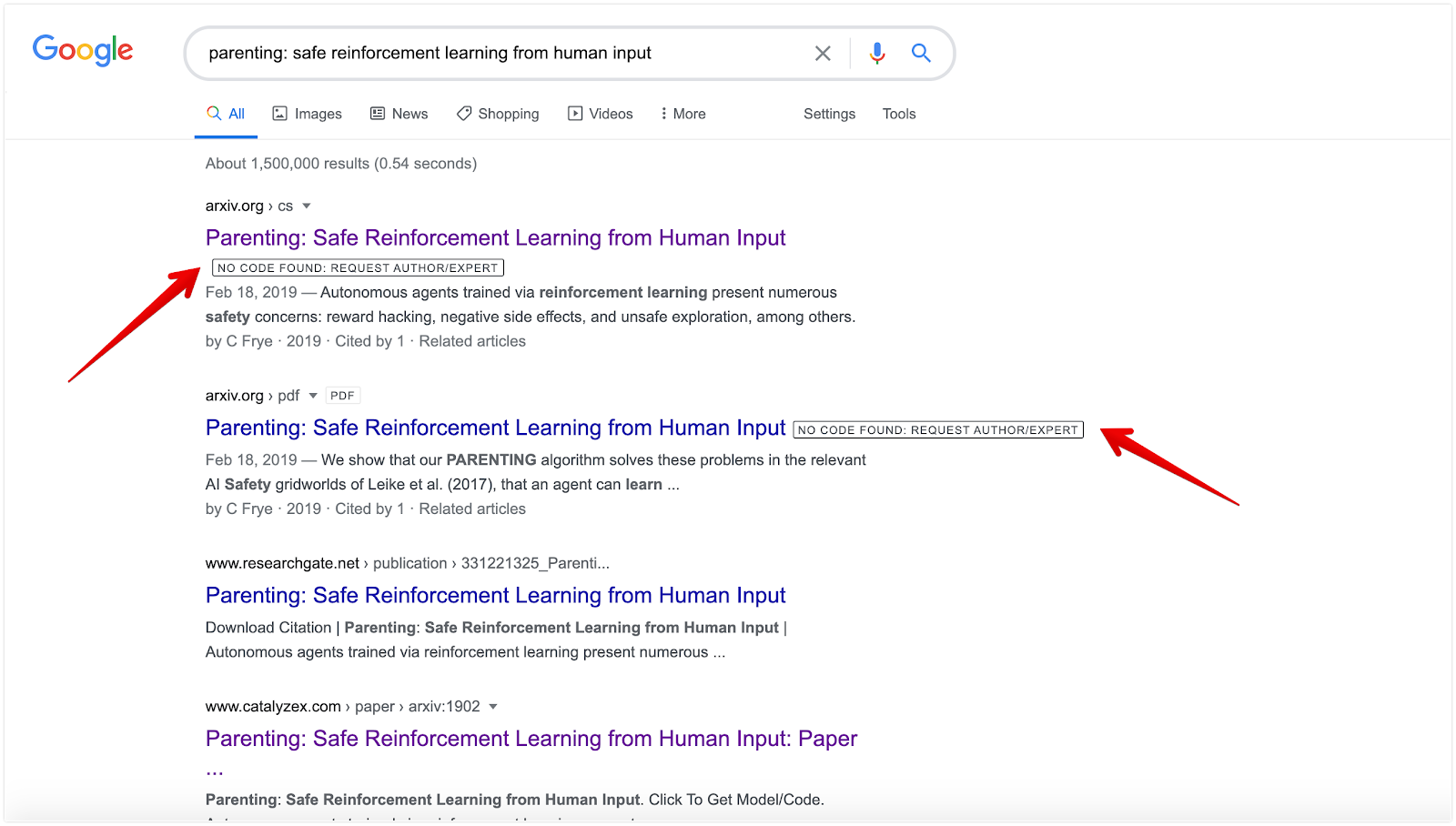1456x826 pixels.
Task: Open Cited by 1 in first result
Action: (369, 341)
